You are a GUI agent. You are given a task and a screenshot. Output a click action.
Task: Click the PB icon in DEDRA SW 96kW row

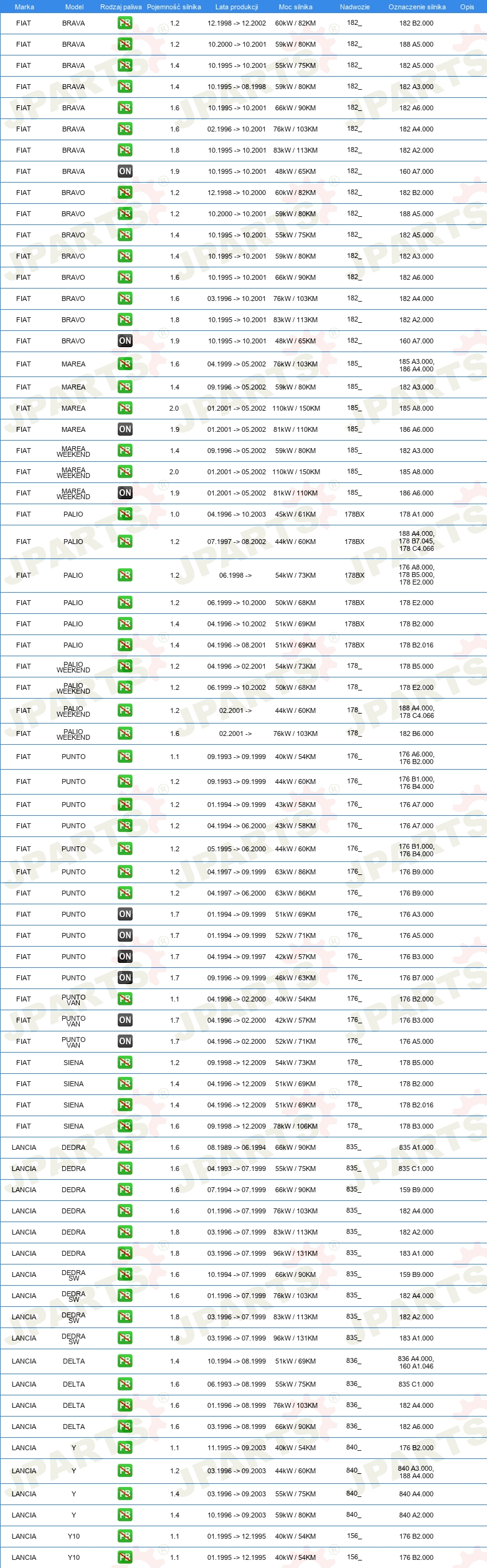pos(125,1338)
